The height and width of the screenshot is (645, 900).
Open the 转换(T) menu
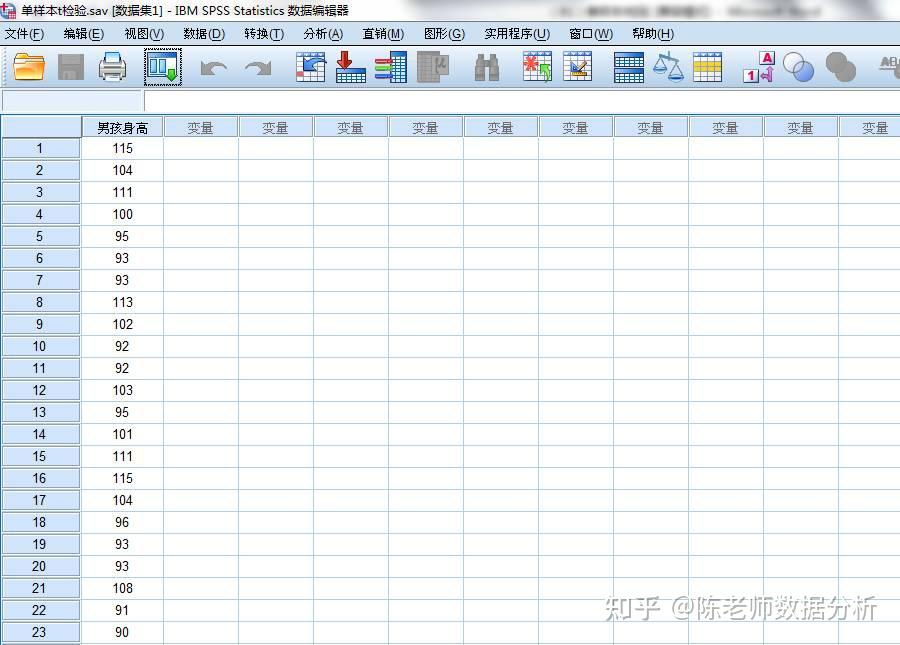[x=263, y=33]
